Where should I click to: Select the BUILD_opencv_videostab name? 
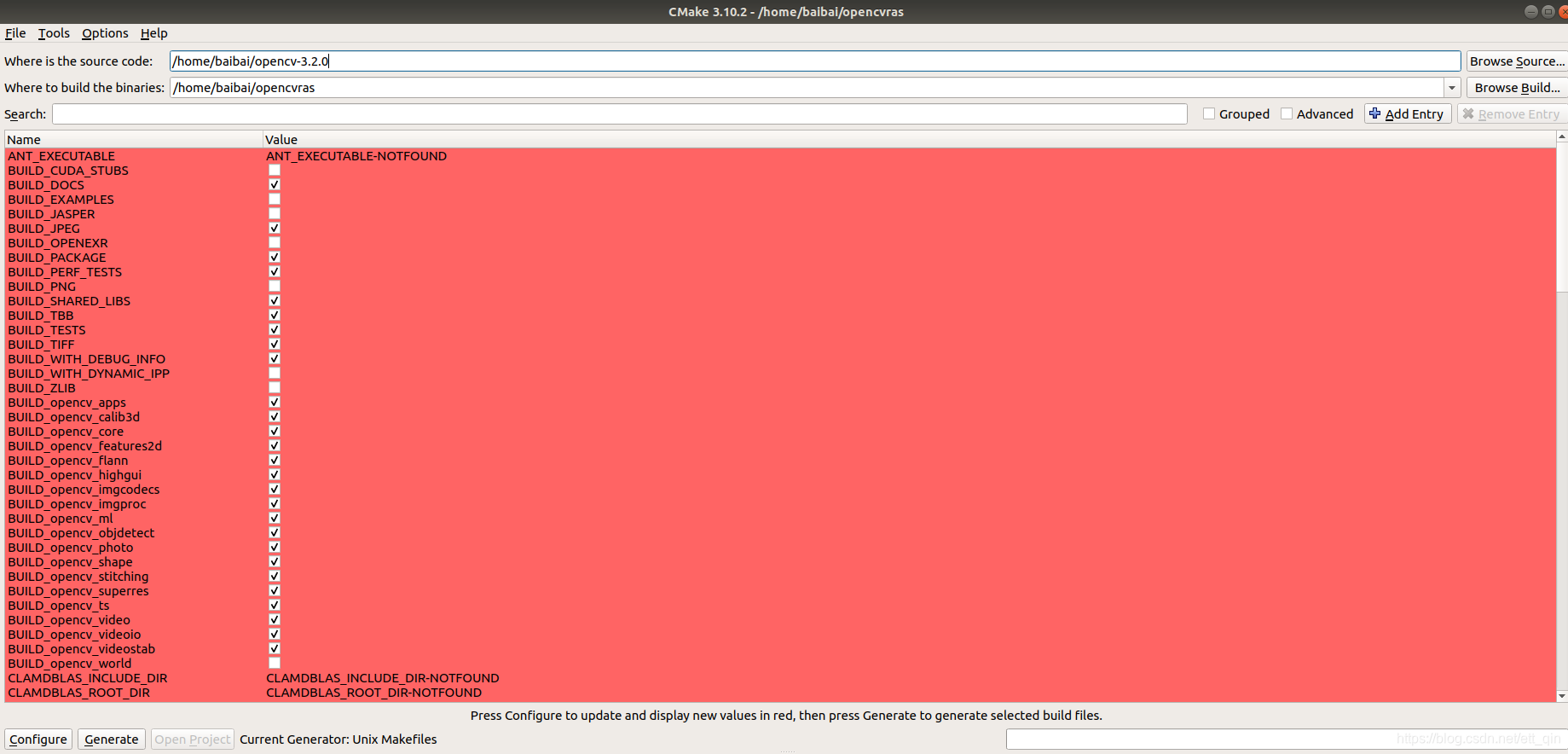point(82,649)
